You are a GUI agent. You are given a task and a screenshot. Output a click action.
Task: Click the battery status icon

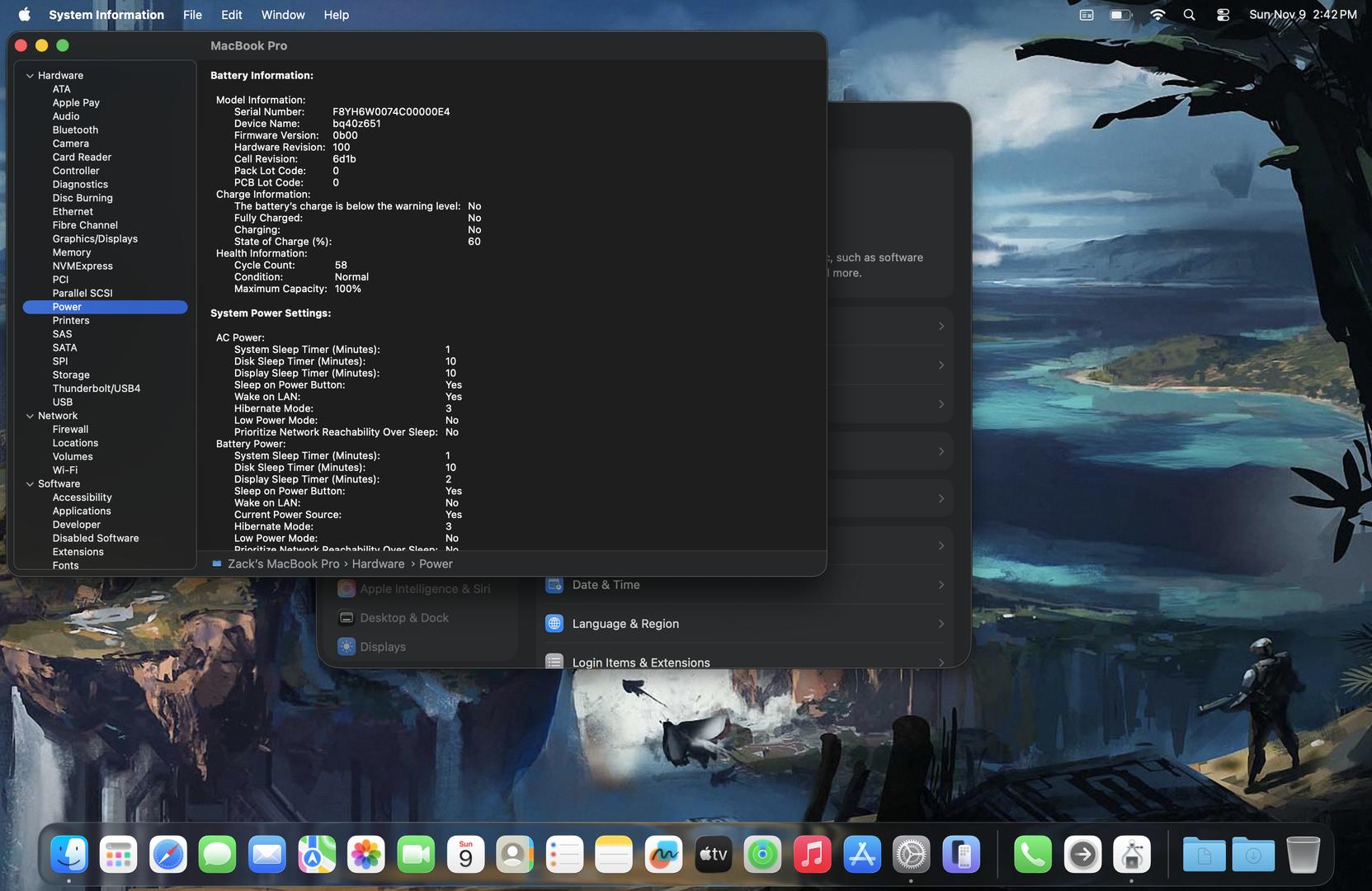click(1120, 15)
